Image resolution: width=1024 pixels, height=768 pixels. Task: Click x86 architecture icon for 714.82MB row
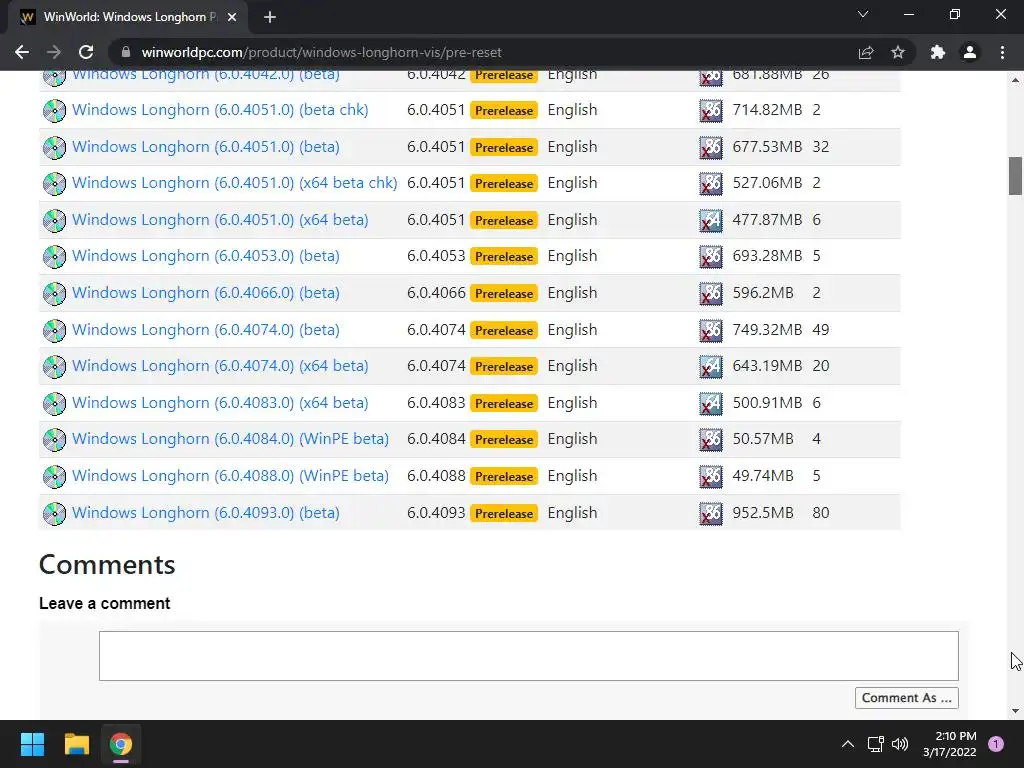click(x=711, y=110)
